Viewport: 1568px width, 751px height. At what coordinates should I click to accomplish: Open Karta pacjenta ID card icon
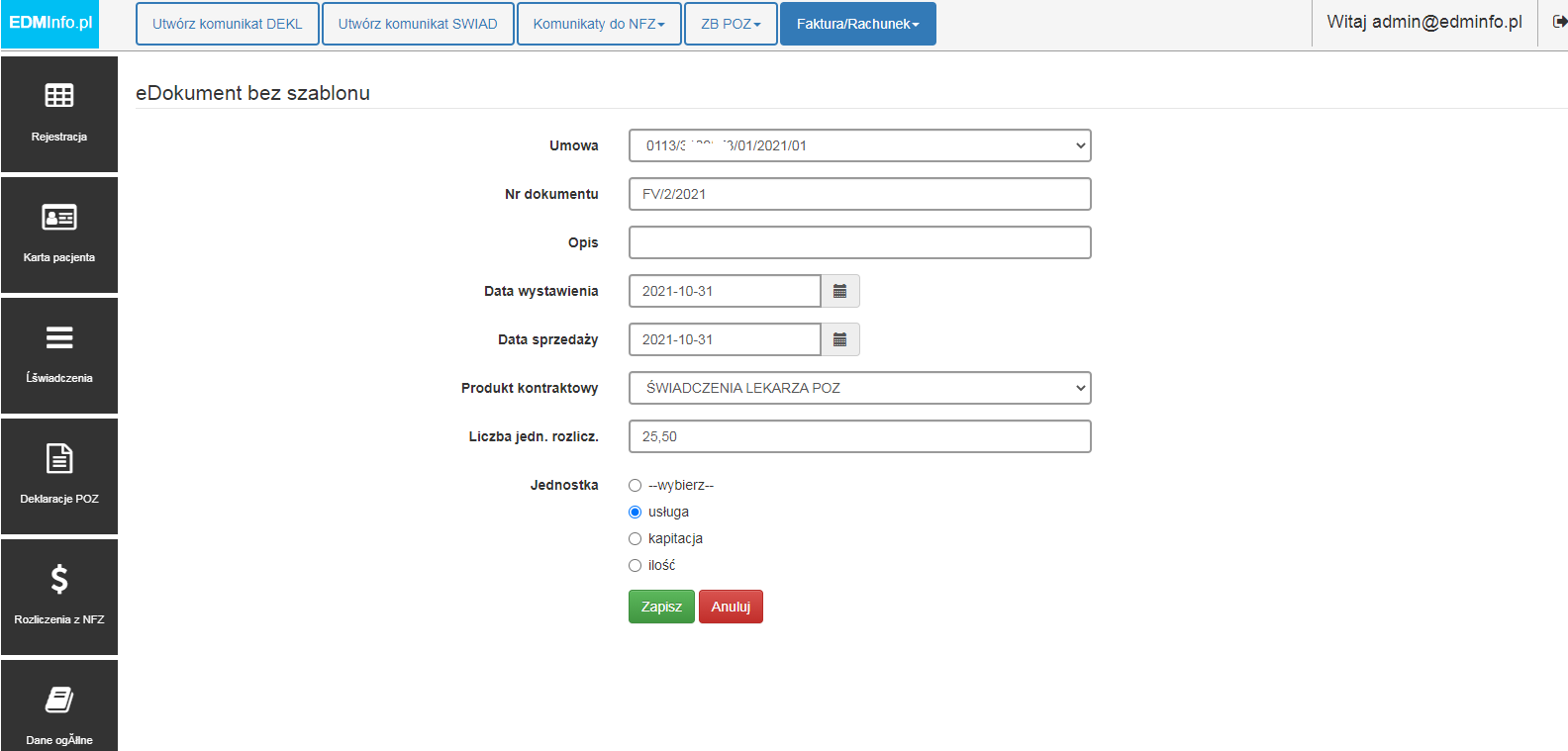point(59,217)
